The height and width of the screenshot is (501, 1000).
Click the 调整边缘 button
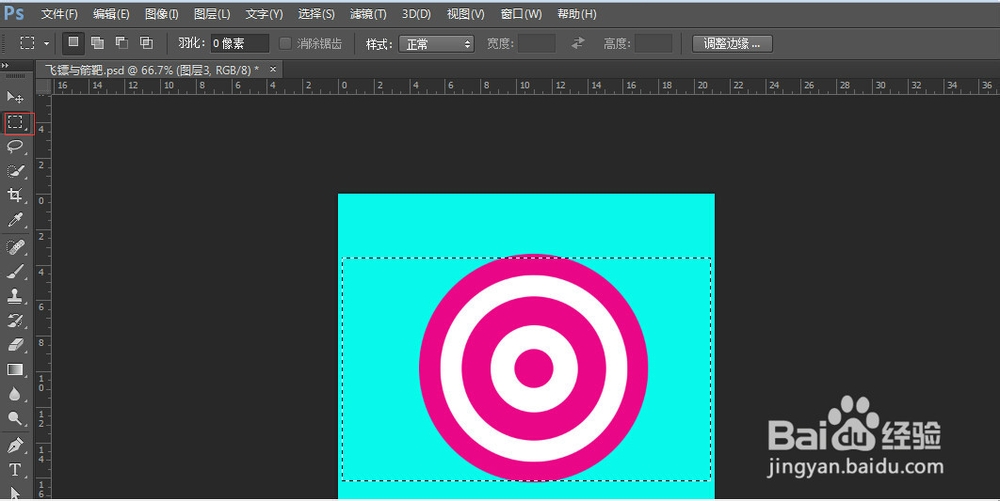point(732,43)
